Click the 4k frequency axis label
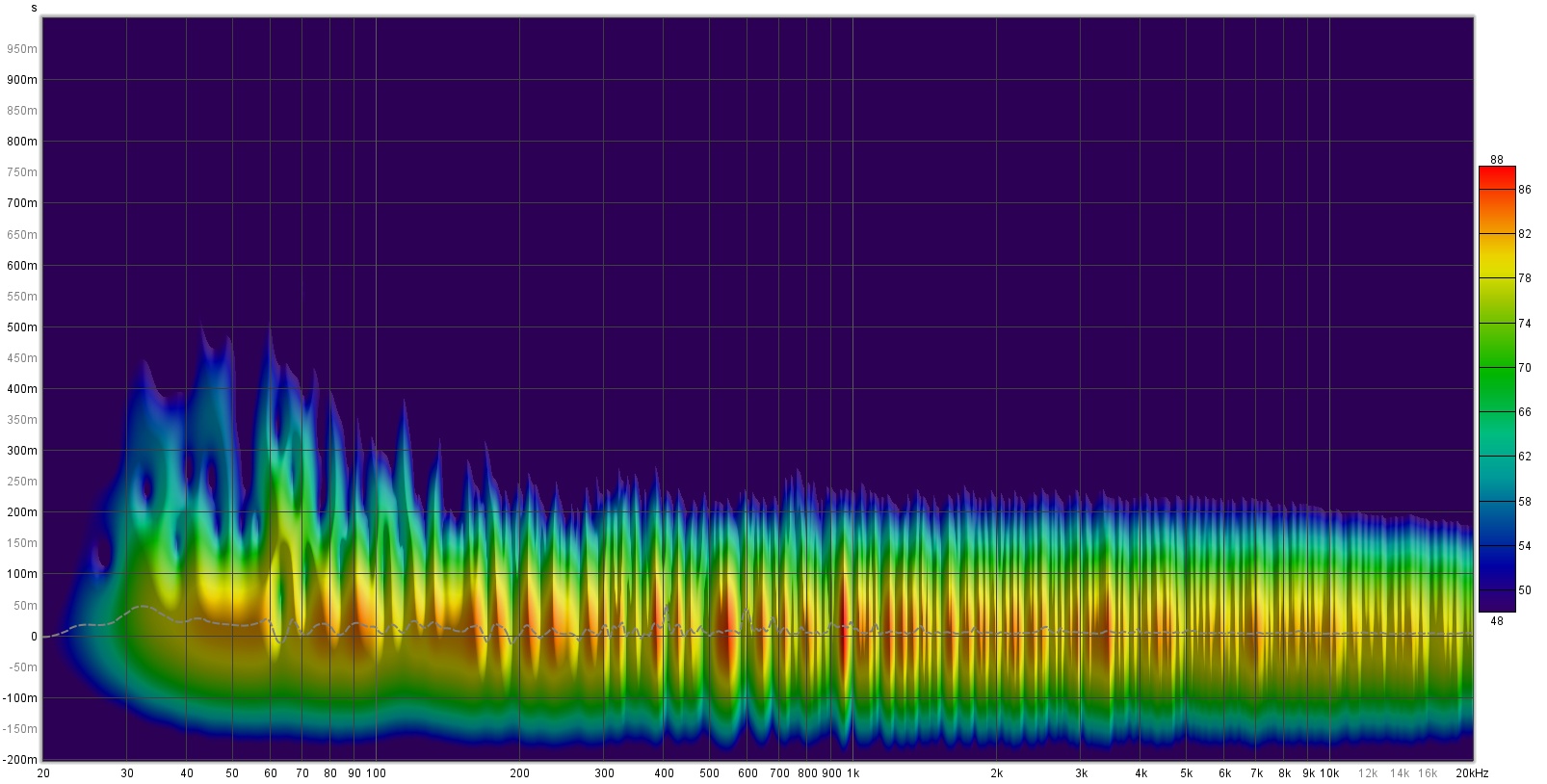This screenshot has height=784, width=1547. (x=1141, y=773)
